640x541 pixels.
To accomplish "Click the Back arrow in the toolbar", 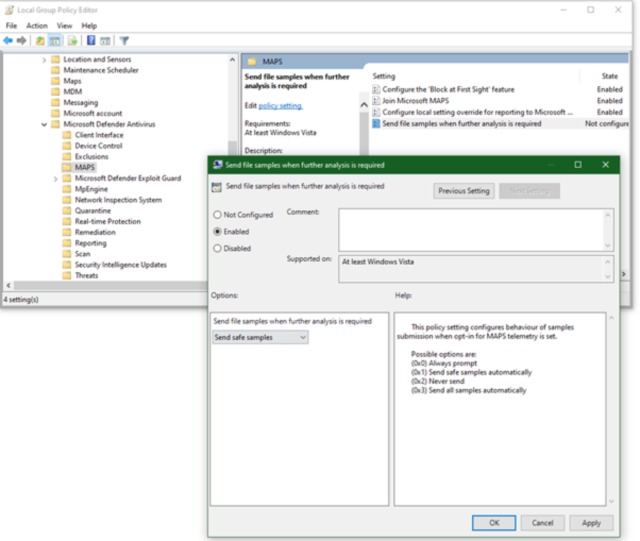I will tap(8, 40).
